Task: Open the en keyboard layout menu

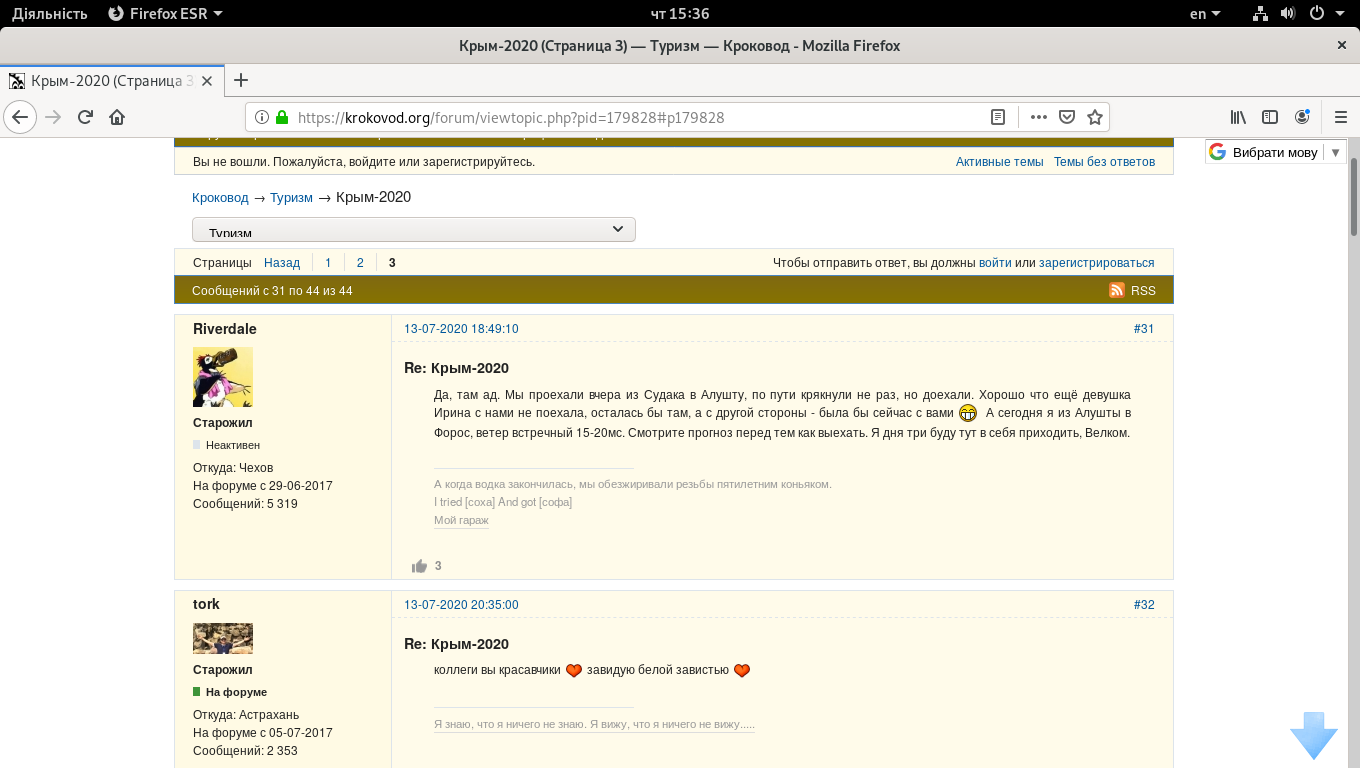Action: 1204,14
